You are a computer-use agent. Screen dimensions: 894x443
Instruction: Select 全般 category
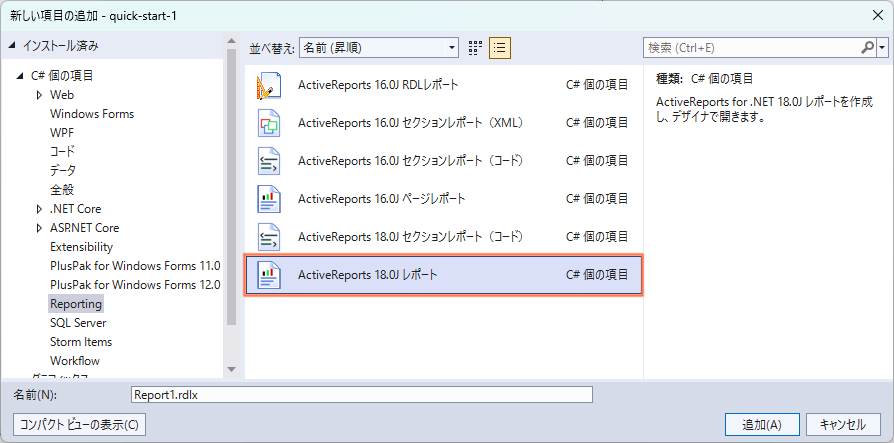pyautogui.click(x=62, y=190)
